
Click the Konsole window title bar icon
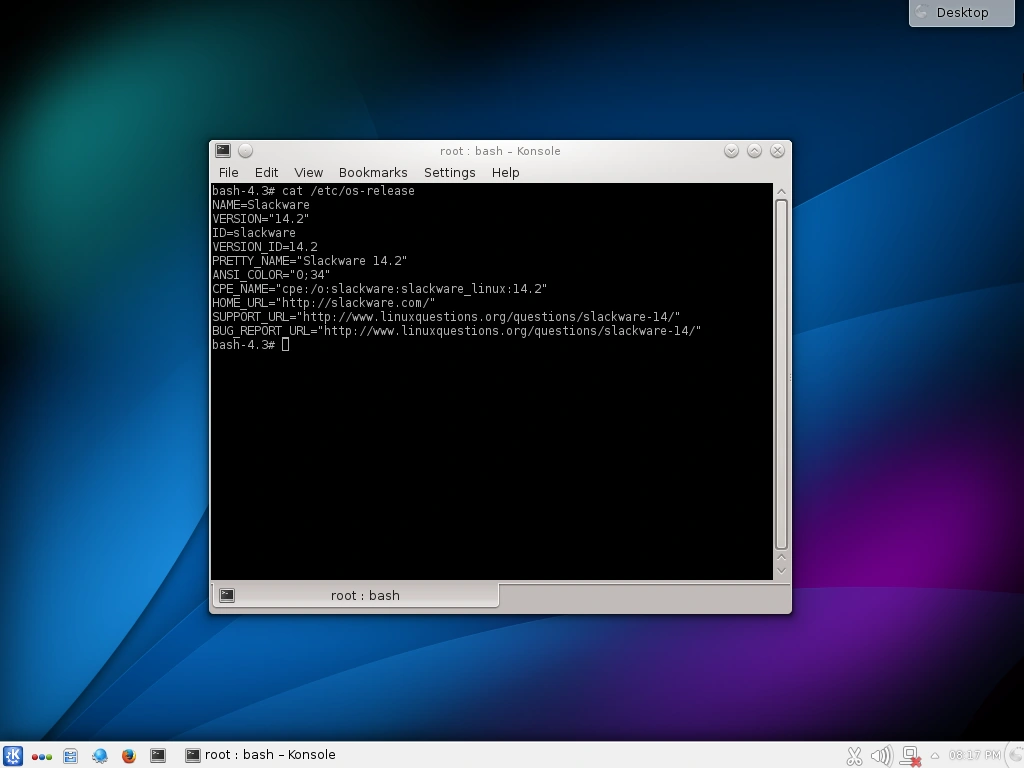click(x=222, y=150)
